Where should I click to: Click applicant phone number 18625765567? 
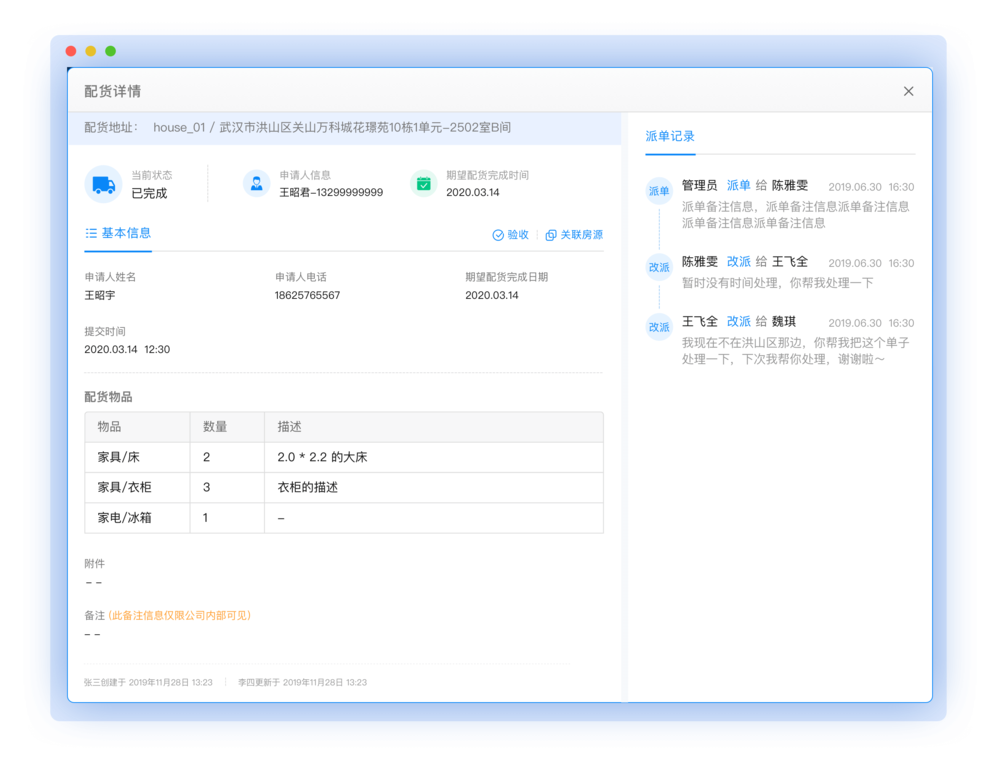tap(307, 295)
